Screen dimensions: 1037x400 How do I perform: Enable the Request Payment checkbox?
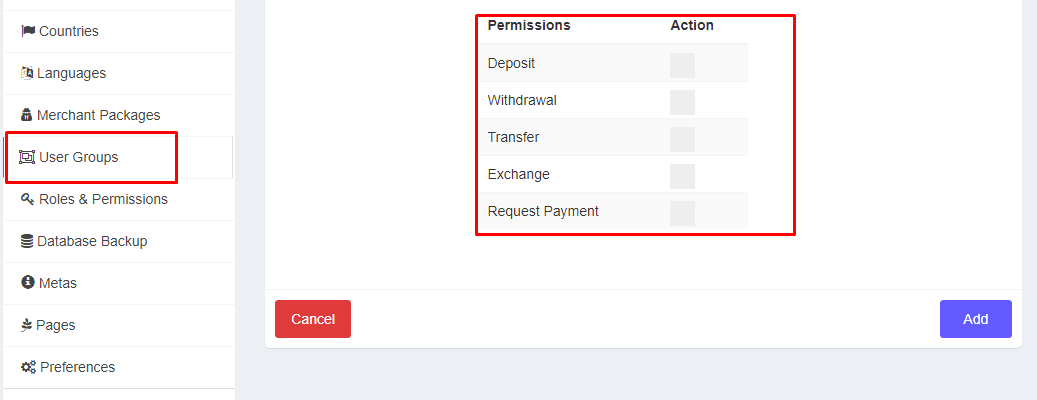pyautogui.click(x=682, y=213)
